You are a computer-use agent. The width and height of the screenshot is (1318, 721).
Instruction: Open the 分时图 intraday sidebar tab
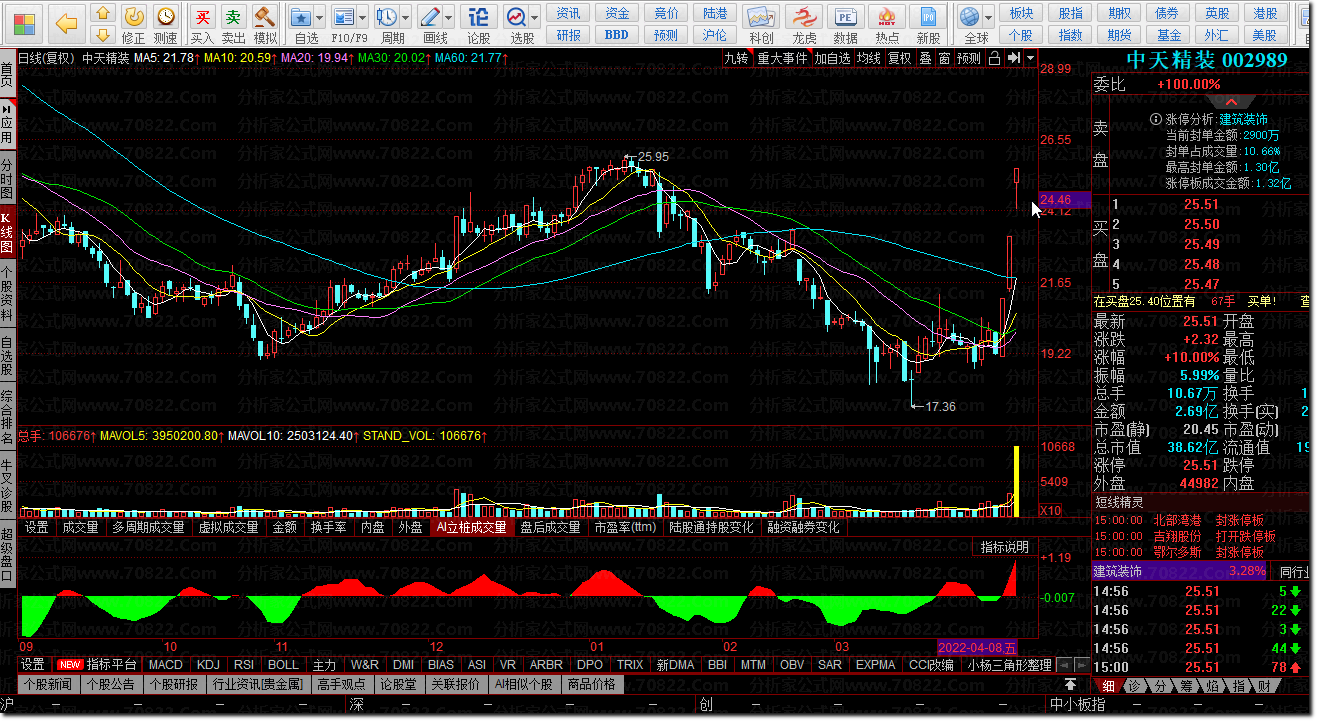pyautogui.click(x=8, y=177)
